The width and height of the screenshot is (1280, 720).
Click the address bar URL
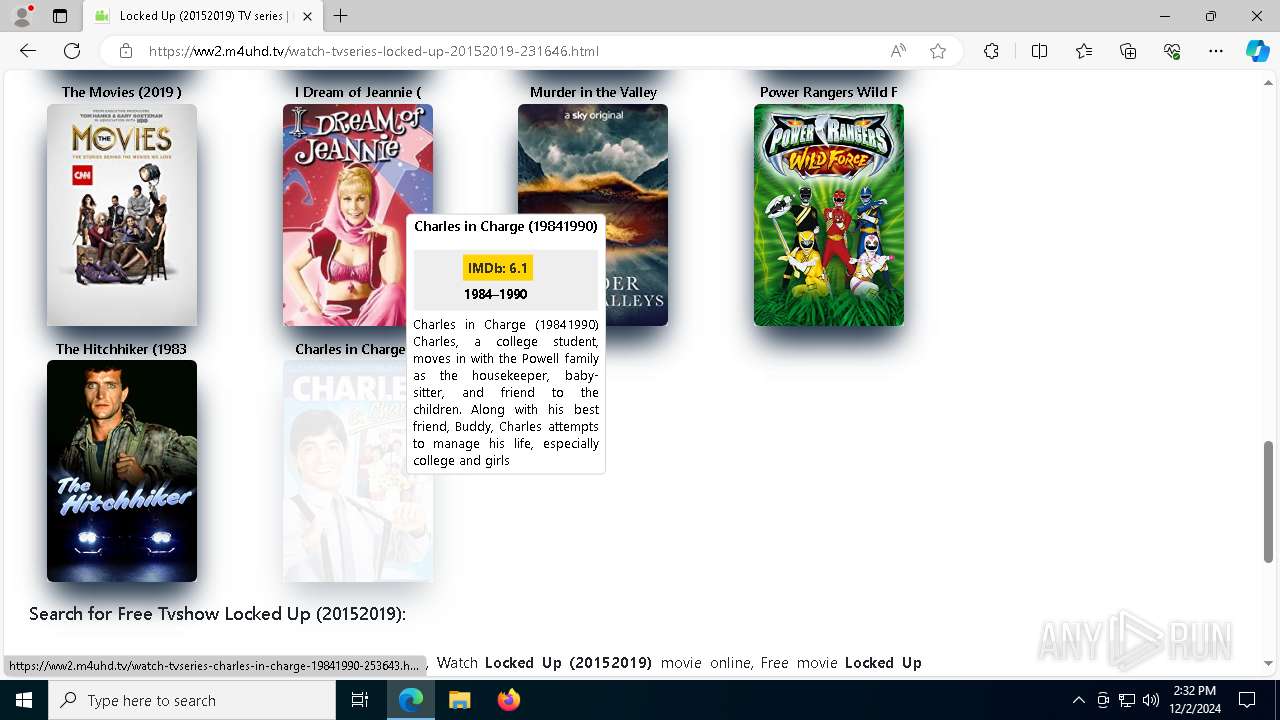point(374,51)
